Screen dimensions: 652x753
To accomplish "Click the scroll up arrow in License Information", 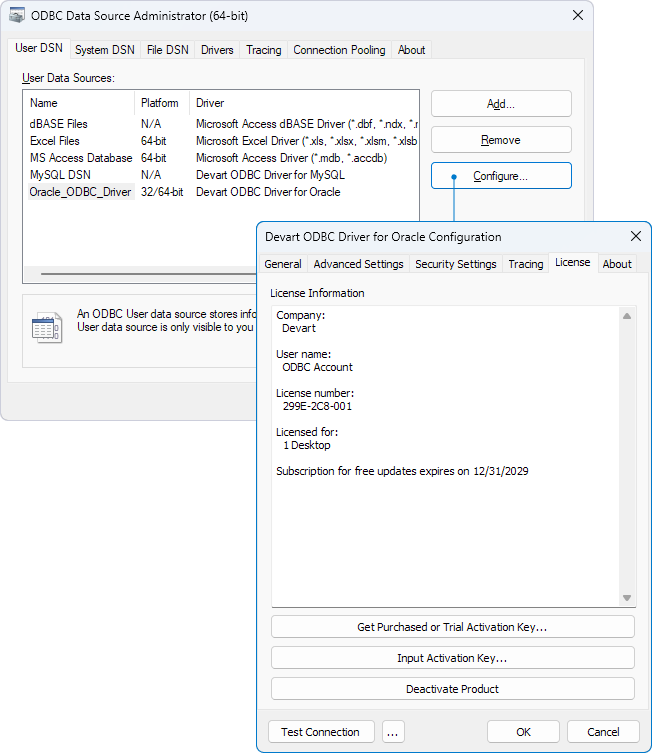I will [627, 316].
